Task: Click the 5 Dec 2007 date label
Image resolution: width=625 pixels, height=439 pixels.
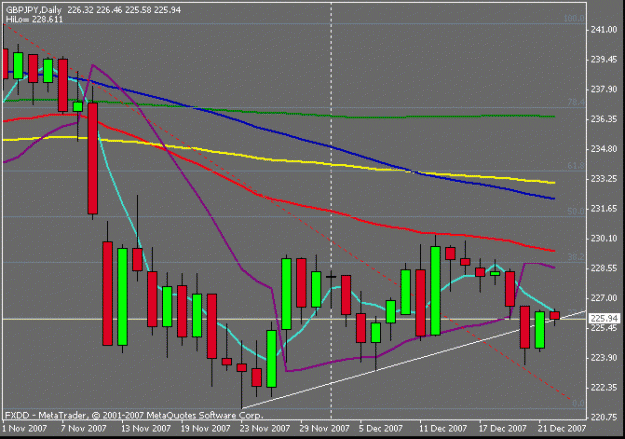Action: 381,429
